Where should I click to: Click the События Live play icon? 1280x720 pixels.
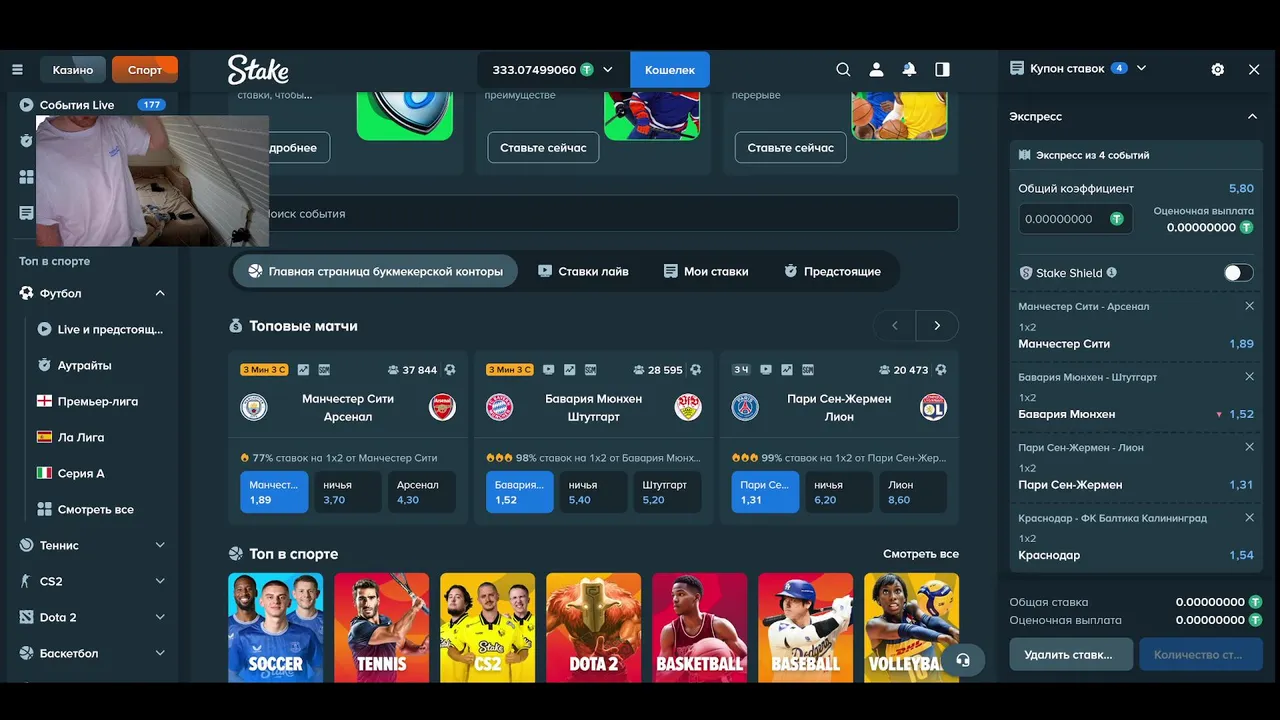click(x=26, y=105)
